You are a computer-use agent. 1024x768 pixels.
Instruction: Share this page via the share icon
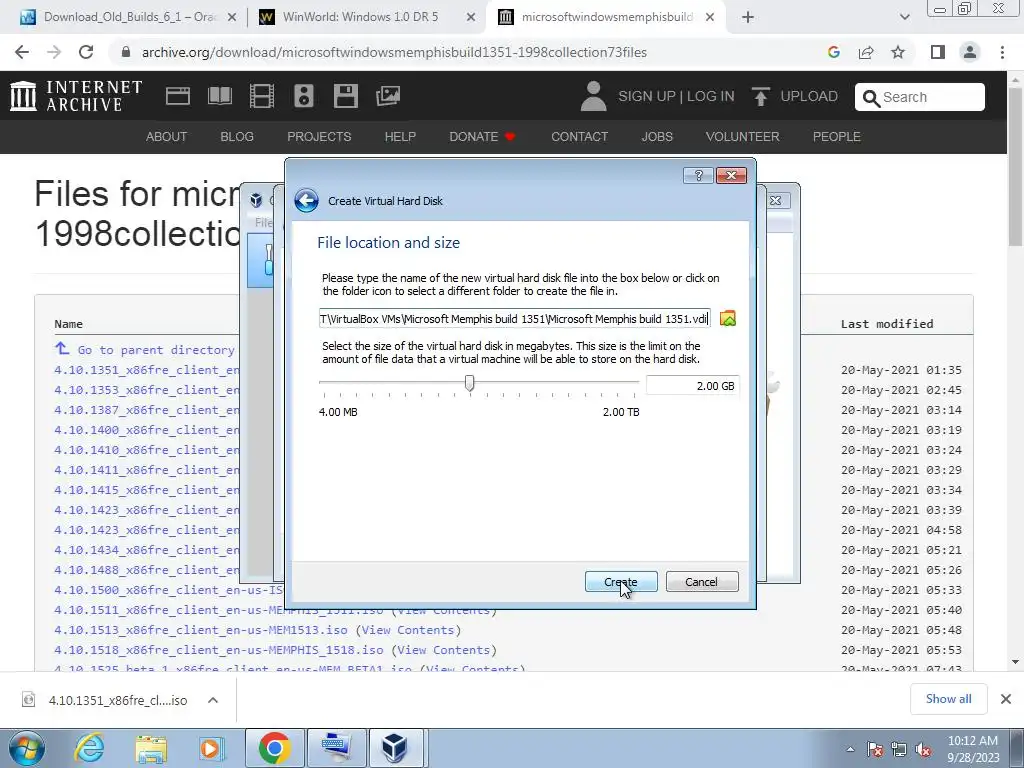[866, 52]
